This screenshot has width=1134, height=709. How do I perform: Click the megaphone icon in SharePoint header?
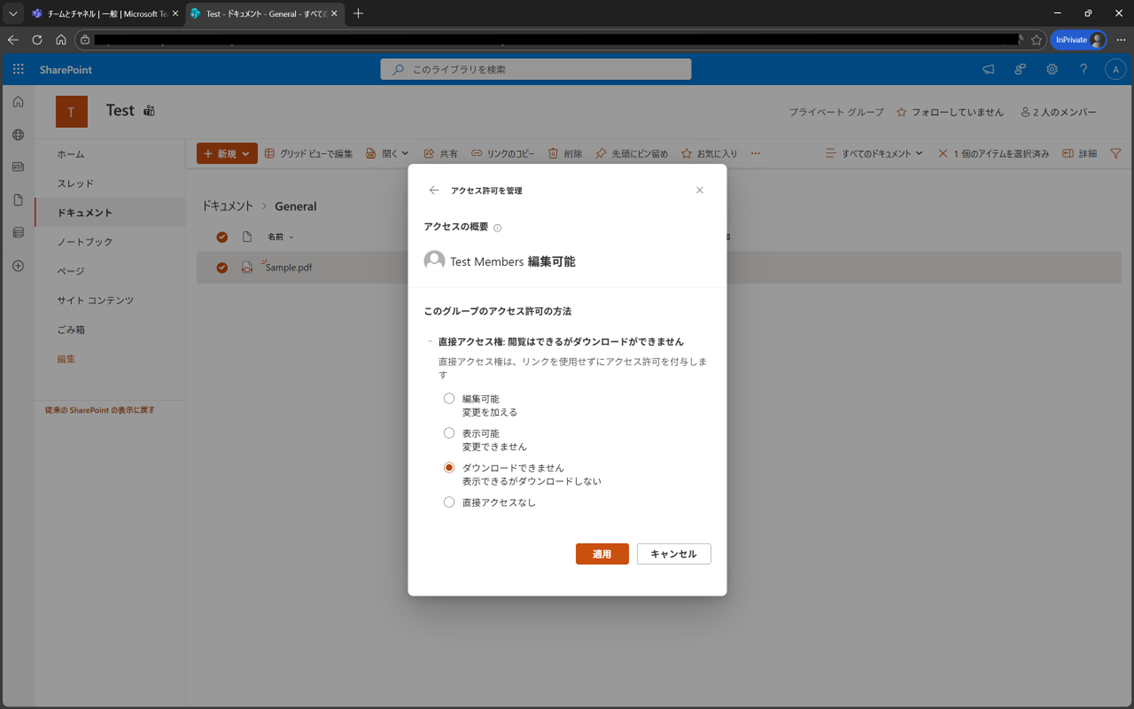tap(988, 69)
